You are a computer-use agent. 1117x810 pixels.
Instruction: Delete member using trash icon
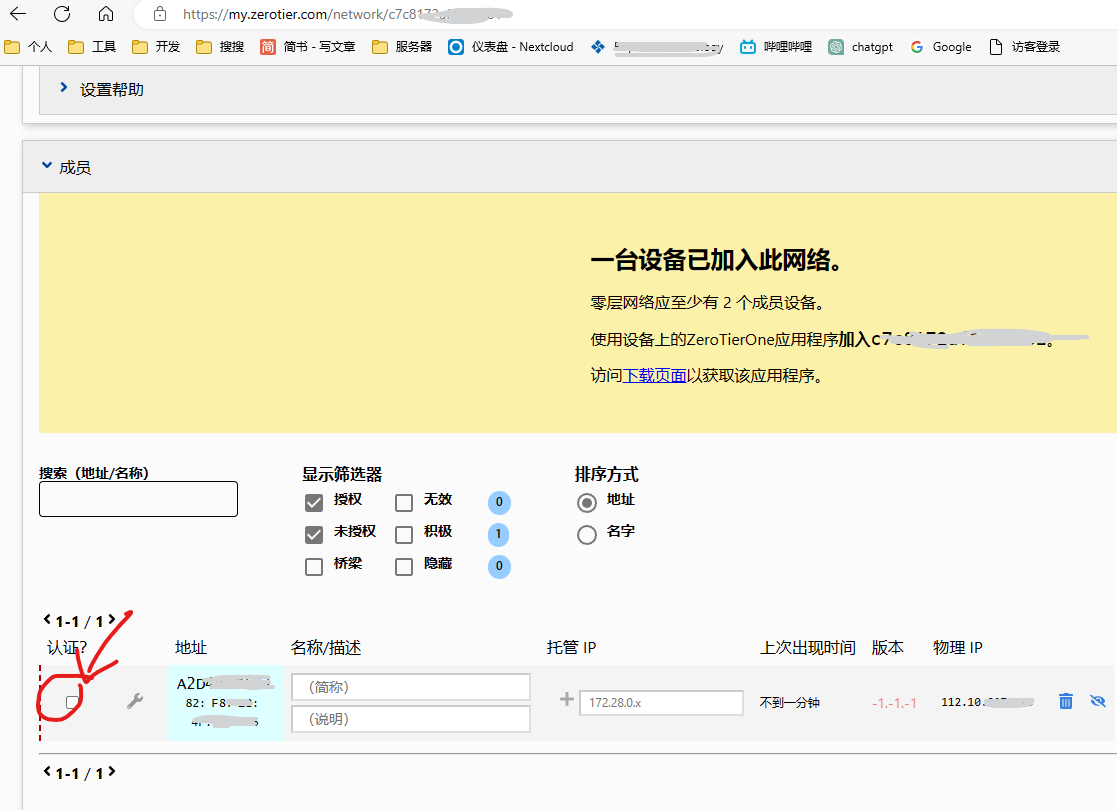click(1066, 701)
